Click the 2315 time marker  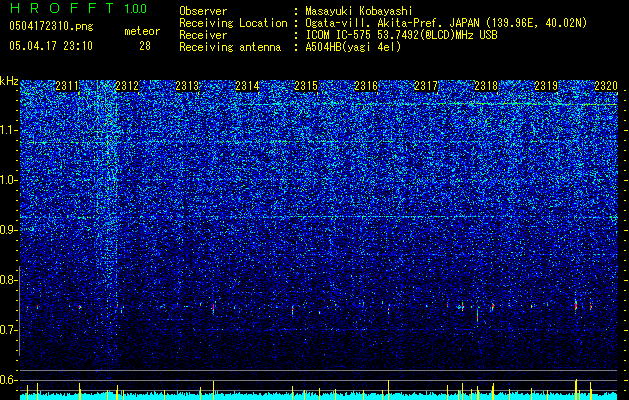(306, 86)
